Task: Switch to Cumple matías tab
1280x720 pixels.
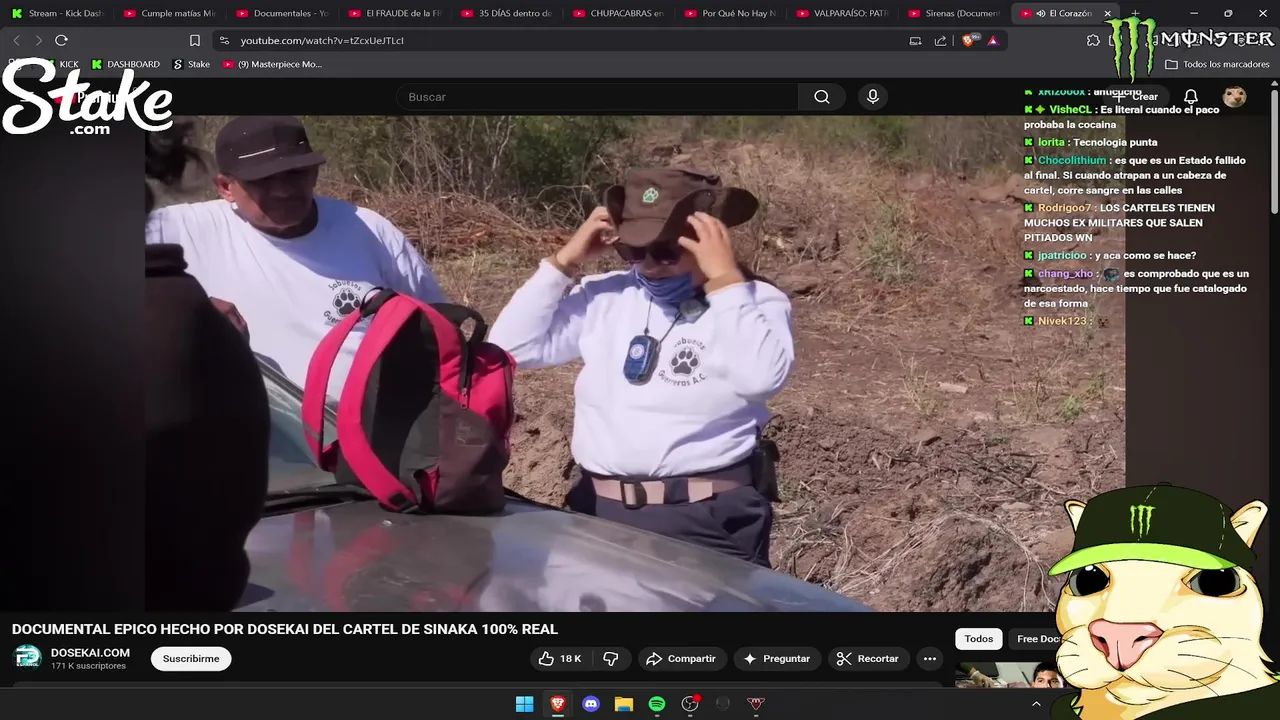Action: tap(169, 13)
